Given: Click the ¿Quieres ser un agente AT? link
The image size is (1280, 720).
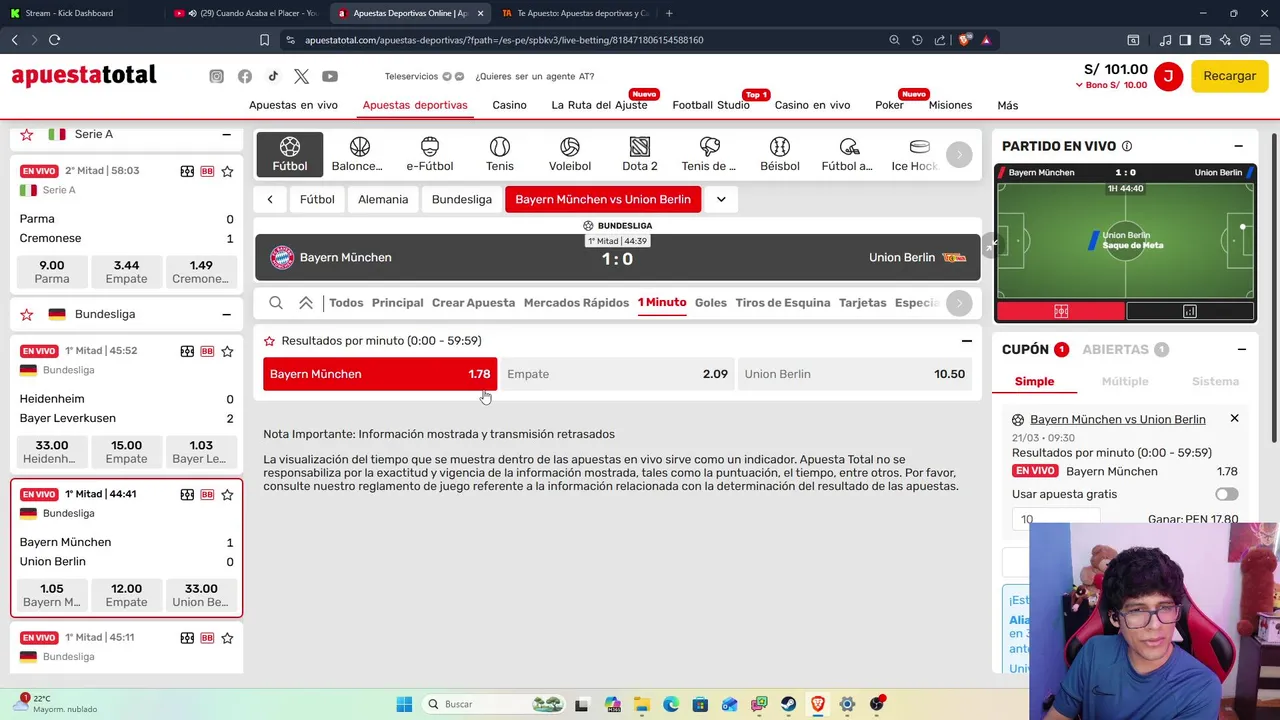Looking at the screenshot, I should click(534, 76).
